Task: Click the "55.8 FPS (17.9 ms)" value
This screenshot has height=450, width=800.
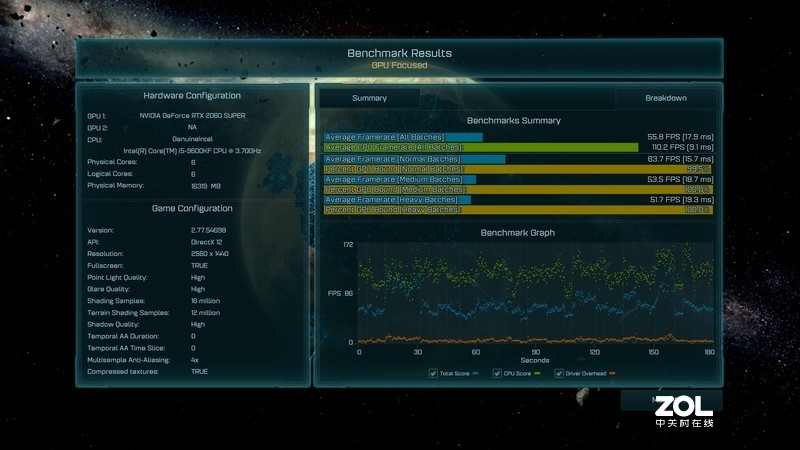Action: 680,137
